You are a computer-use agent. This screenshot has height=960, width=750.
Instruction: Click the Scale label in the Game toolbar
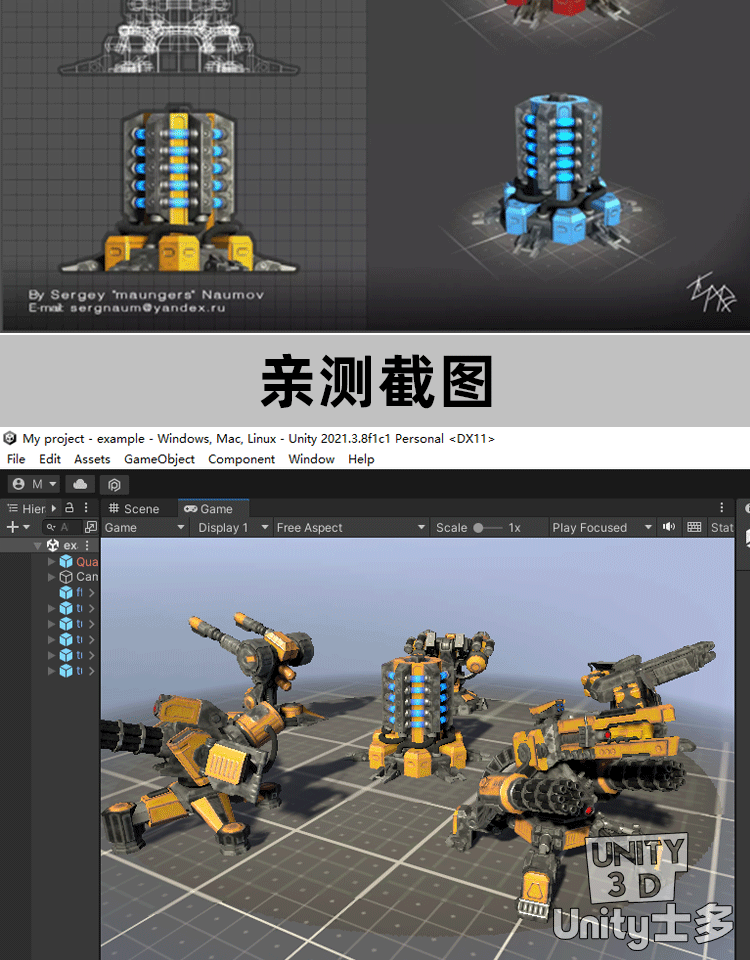click(x=451, y=528)
